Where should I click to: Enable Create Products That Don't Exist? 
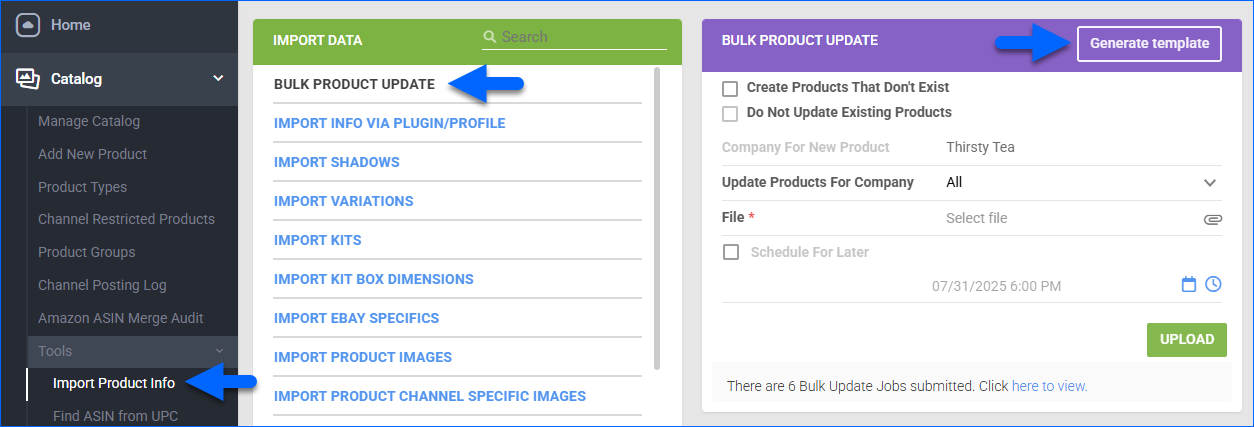tap(730, 88)
